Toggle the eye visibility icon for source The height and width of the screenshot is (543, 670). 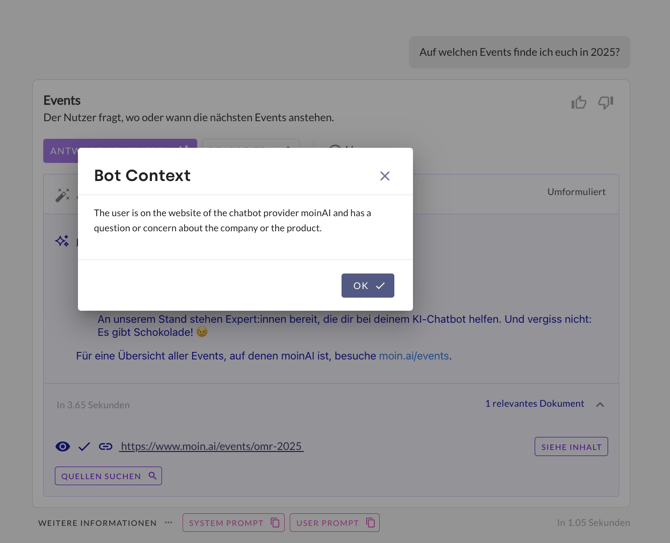click(63, 446)
